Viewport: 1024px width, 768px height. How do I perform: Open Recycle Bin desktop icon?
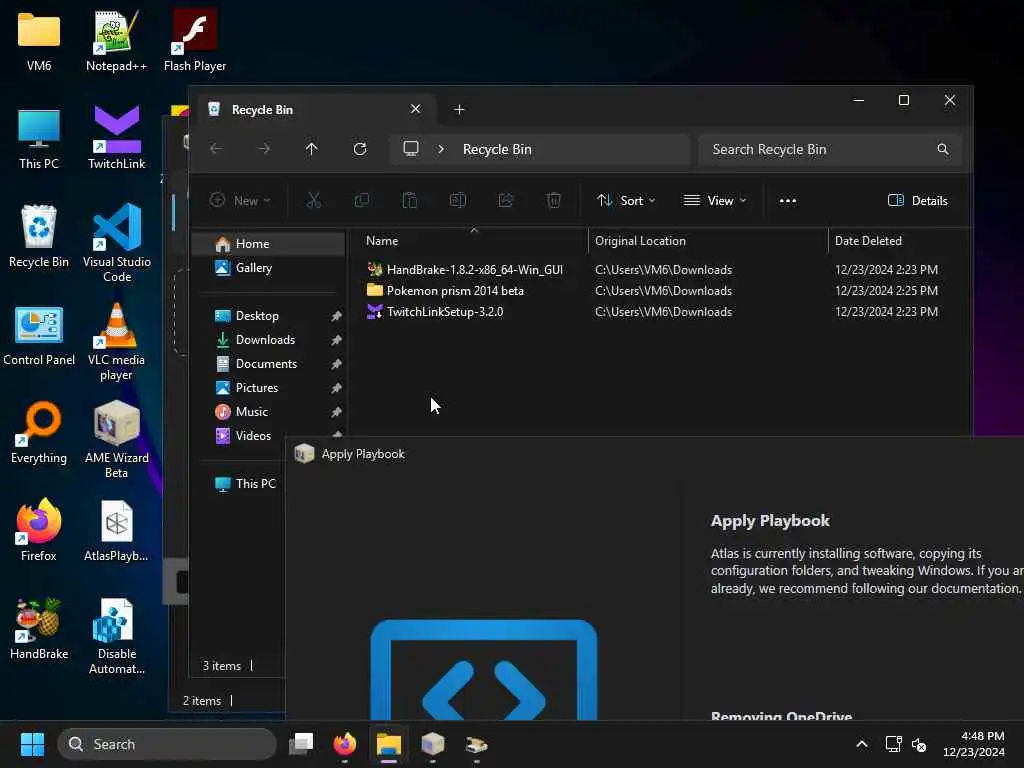click(x=39, y=237)
